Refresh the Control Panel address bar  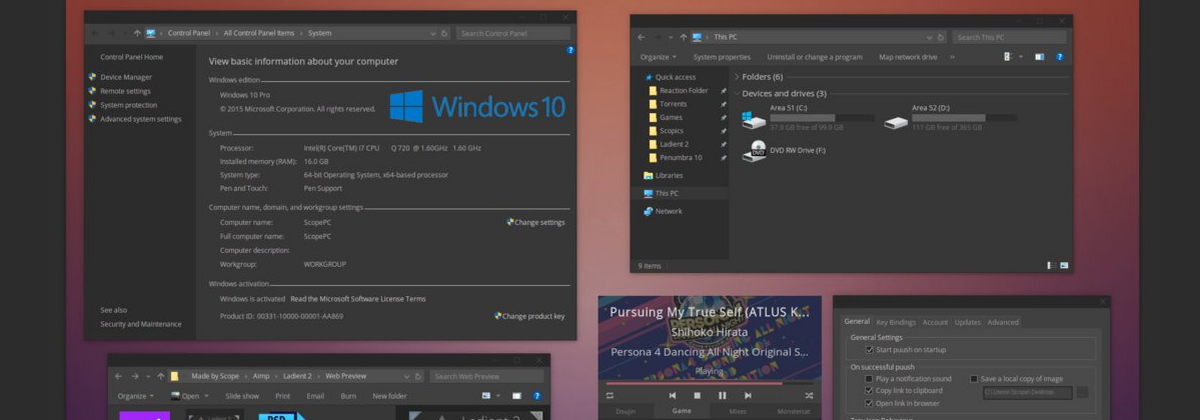pos(444,33)
